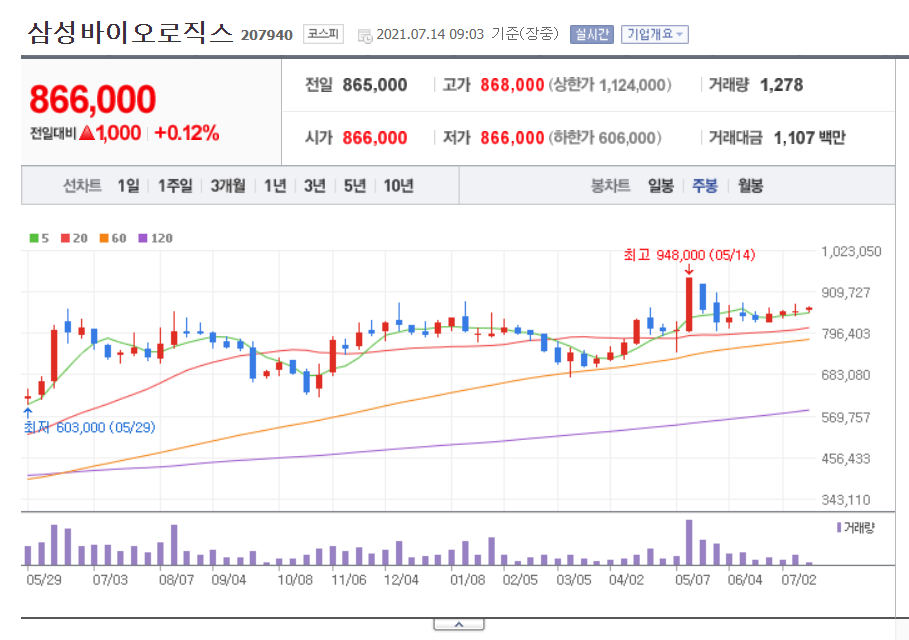Viewport: 909px width, 640px height.
Task: Click the 하한가 606,000 lower limit text
Action: (x=605, y=138)
